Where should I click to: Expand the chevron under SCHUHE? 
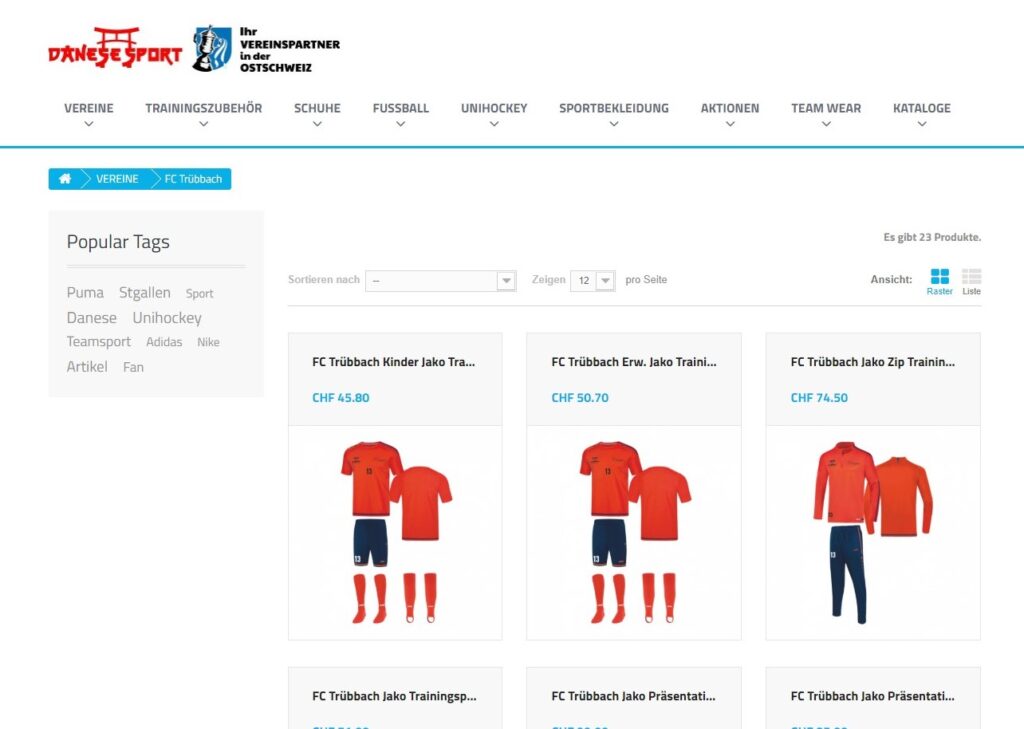pyautogui.click(x=317, y=123)
